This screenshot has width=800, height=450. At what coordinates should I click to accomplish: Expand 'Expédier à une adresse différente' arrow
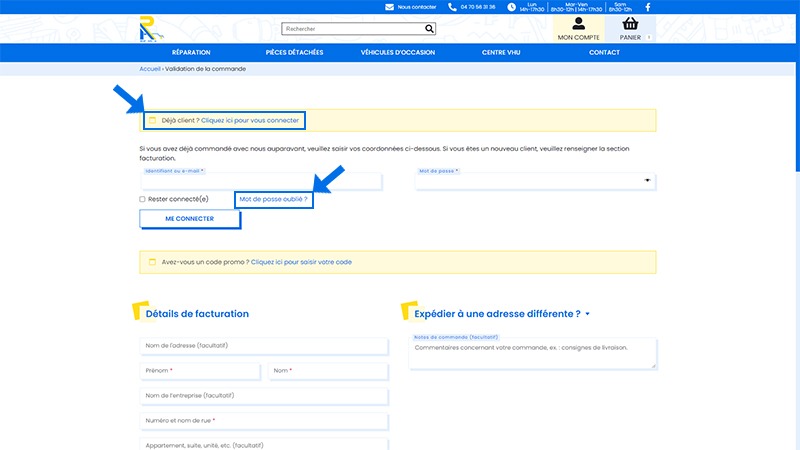pos(588,314)
